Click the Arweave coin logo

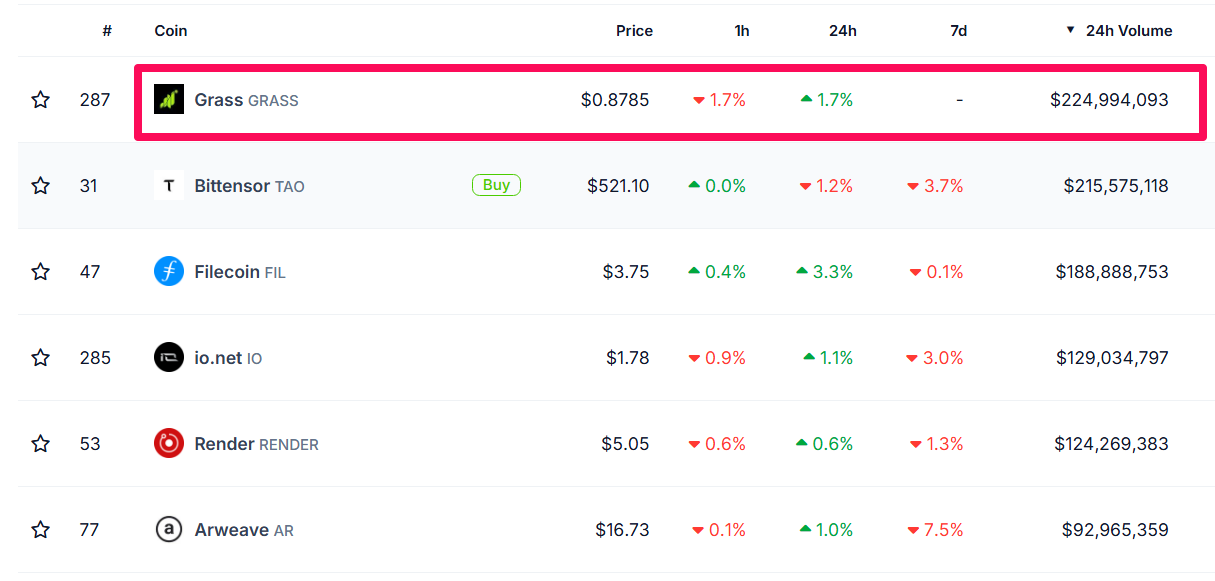[168, 529]
